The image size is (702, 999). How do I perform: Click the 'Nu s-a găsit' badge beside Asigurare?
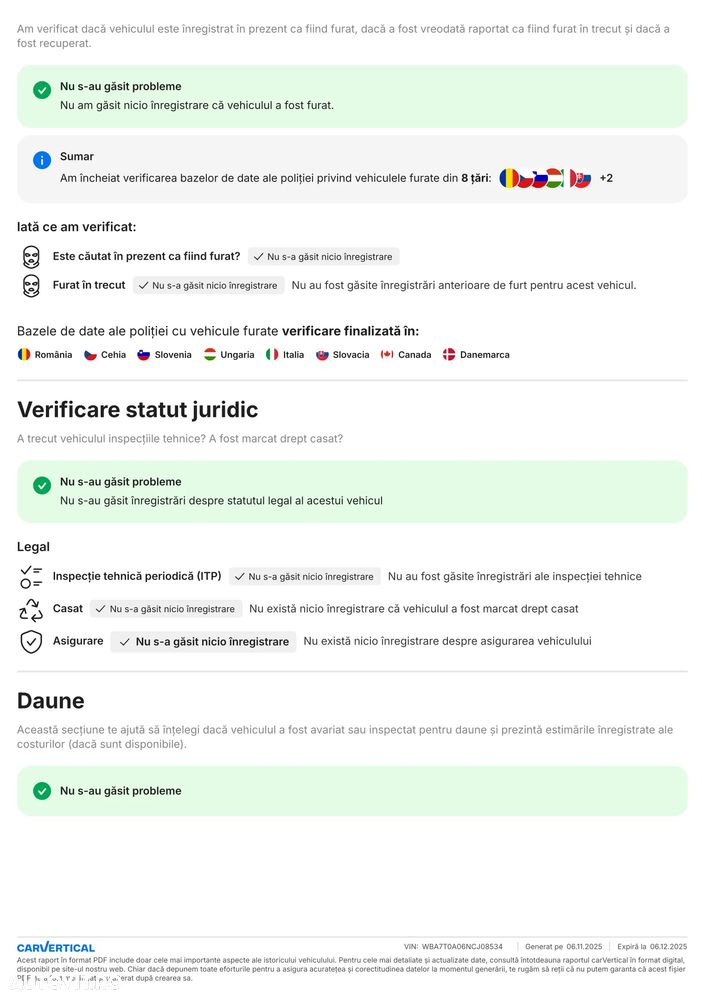click(203, 642)
